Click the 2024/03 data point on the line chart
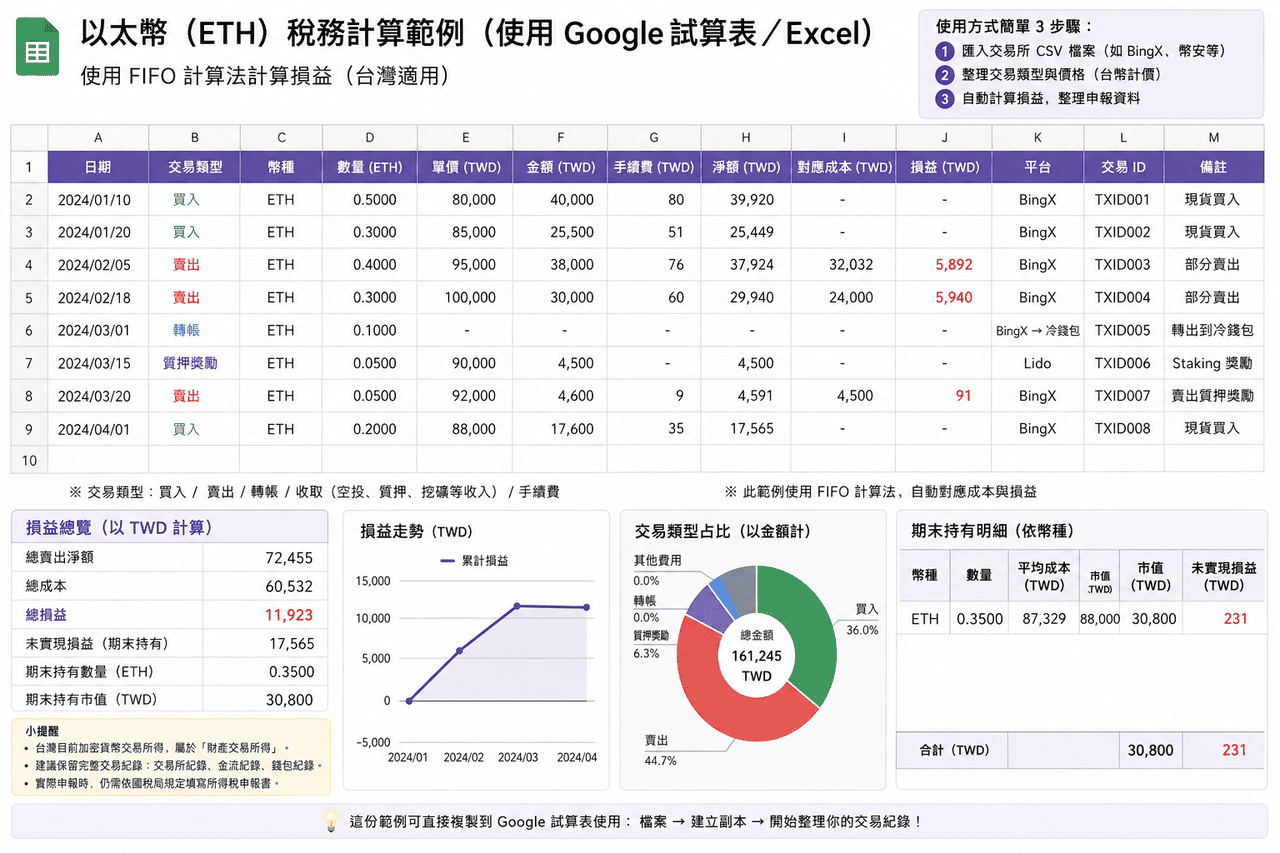Screen dimensions: 1280x853 [517, 605]
